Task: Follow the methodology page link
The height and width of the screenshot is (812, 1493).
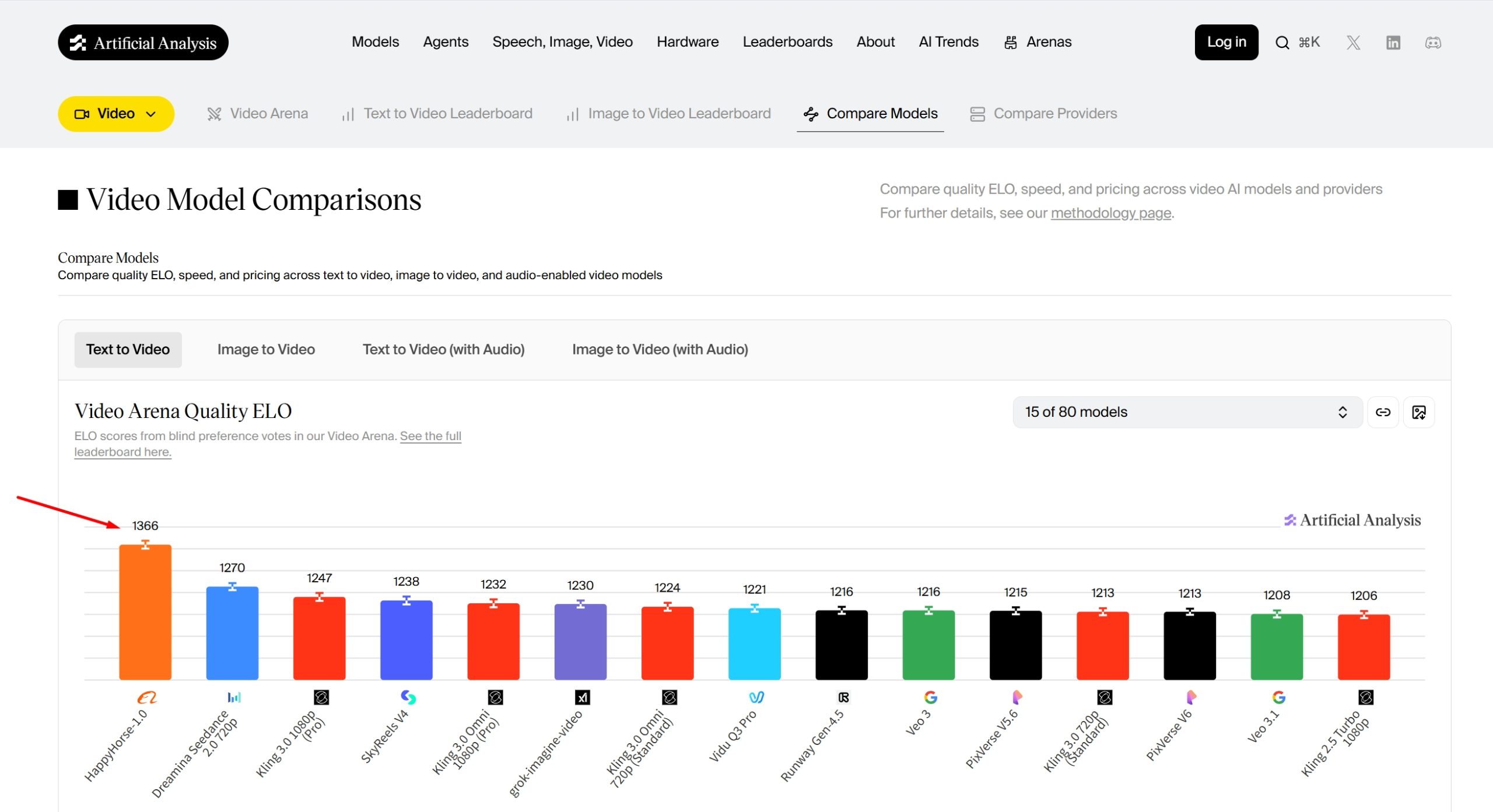Action: pyautogui.click(x=1110, y=213)
